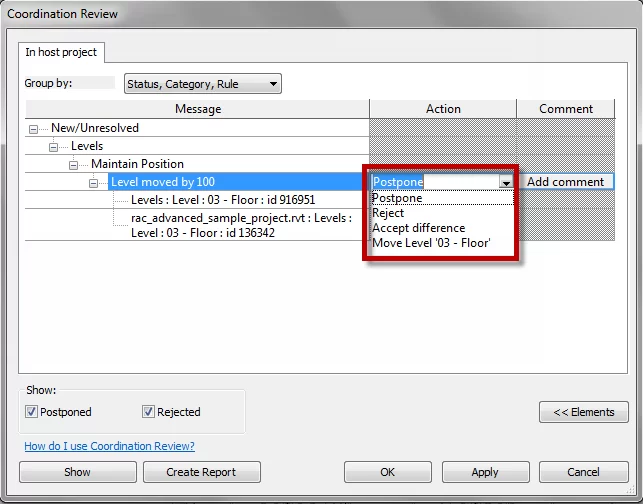Choose Accept difference option

[418, 228]
